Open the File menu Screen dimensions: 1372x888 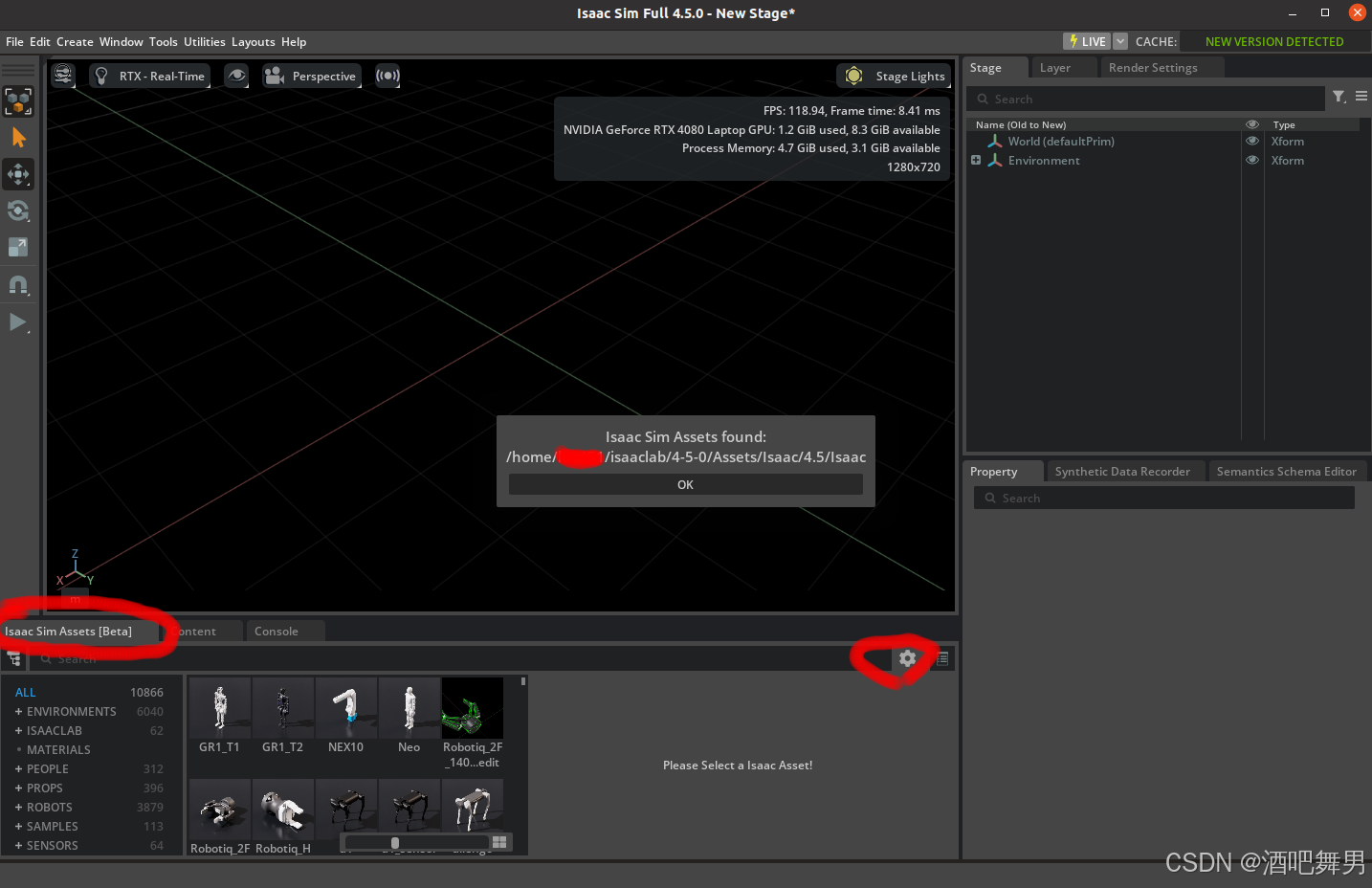14,42
